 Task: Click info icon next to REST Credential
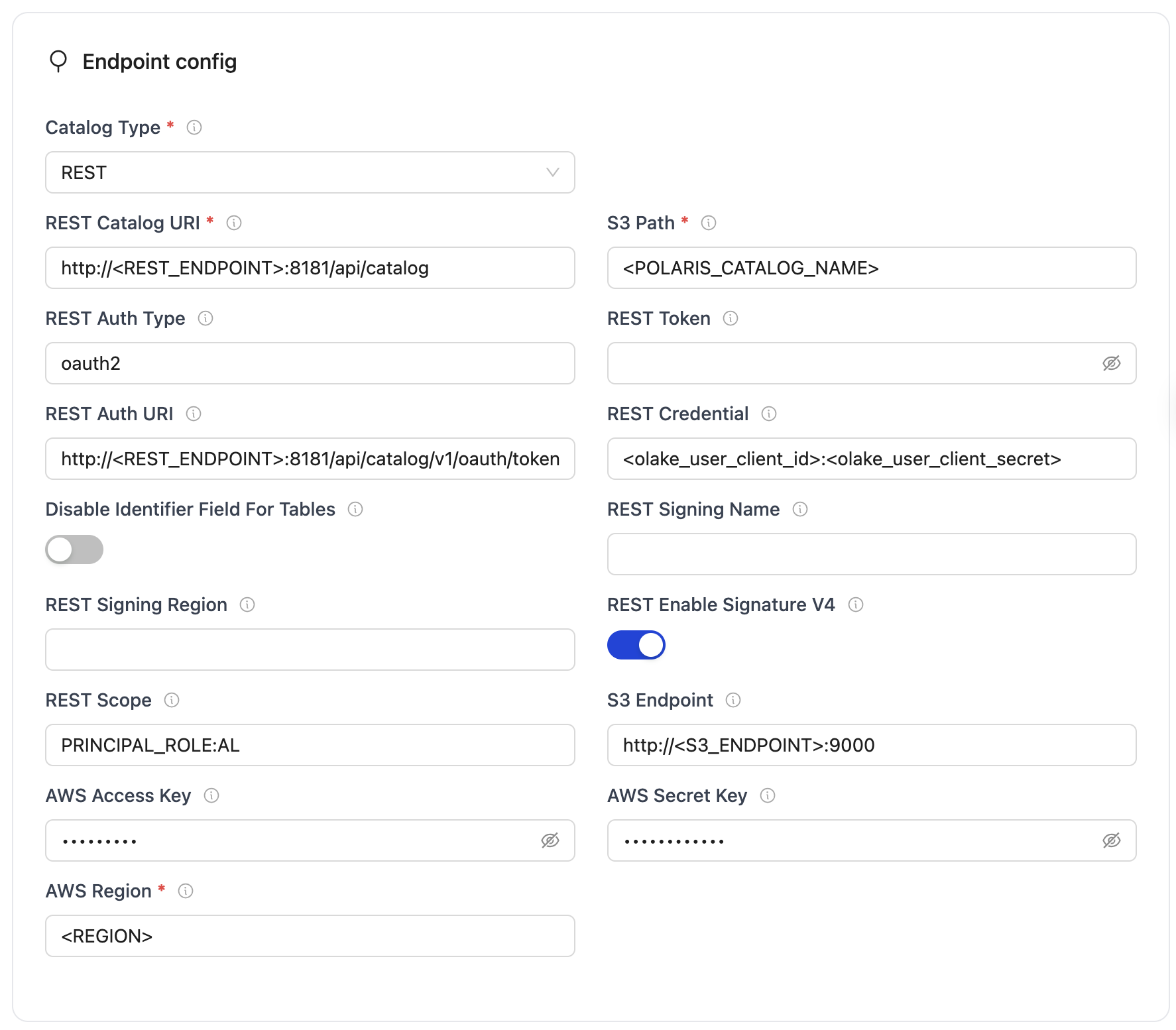click(x=769, y=414)
